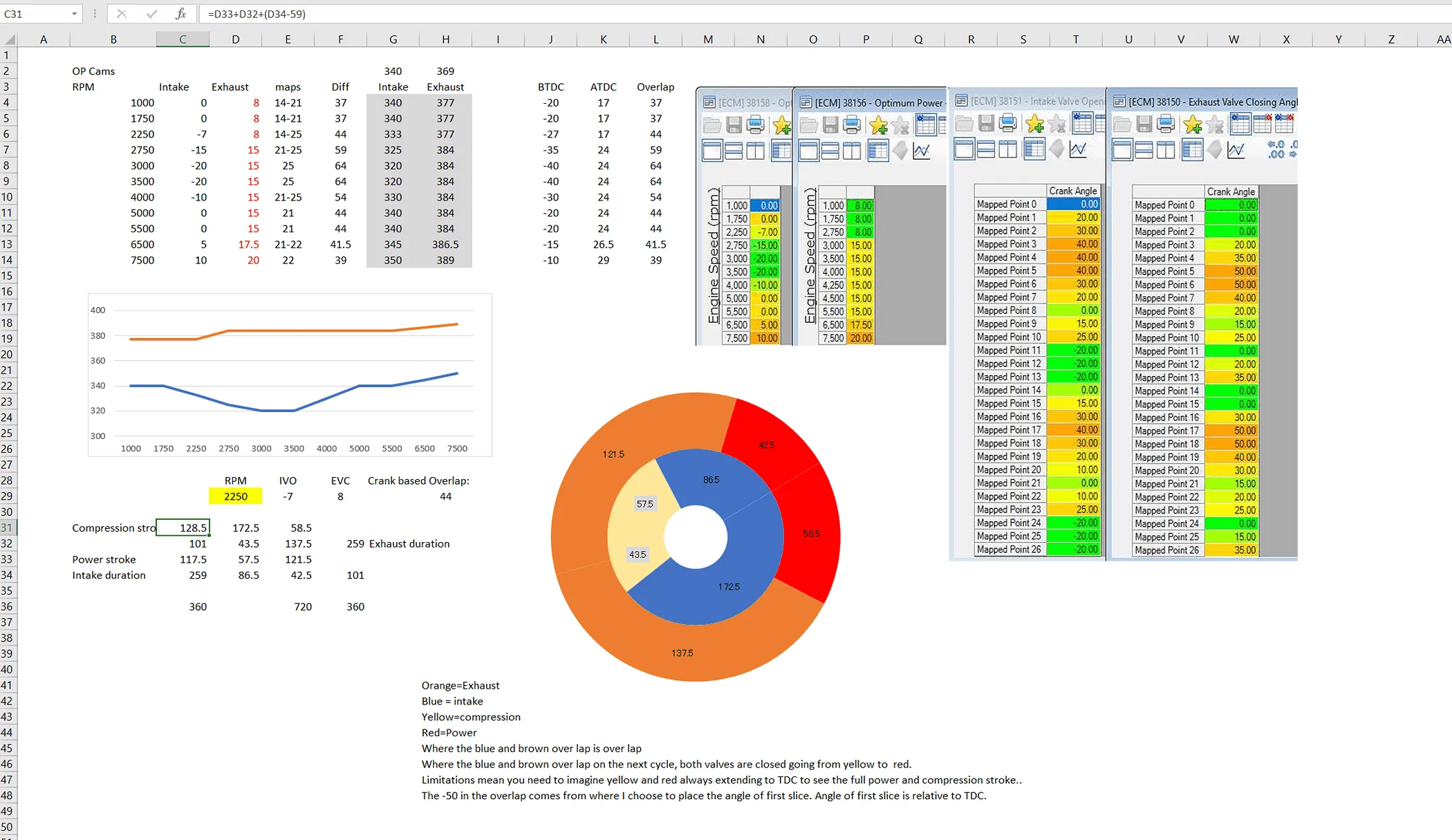Click the print icon in ECM 38158 window

point(756,125)
